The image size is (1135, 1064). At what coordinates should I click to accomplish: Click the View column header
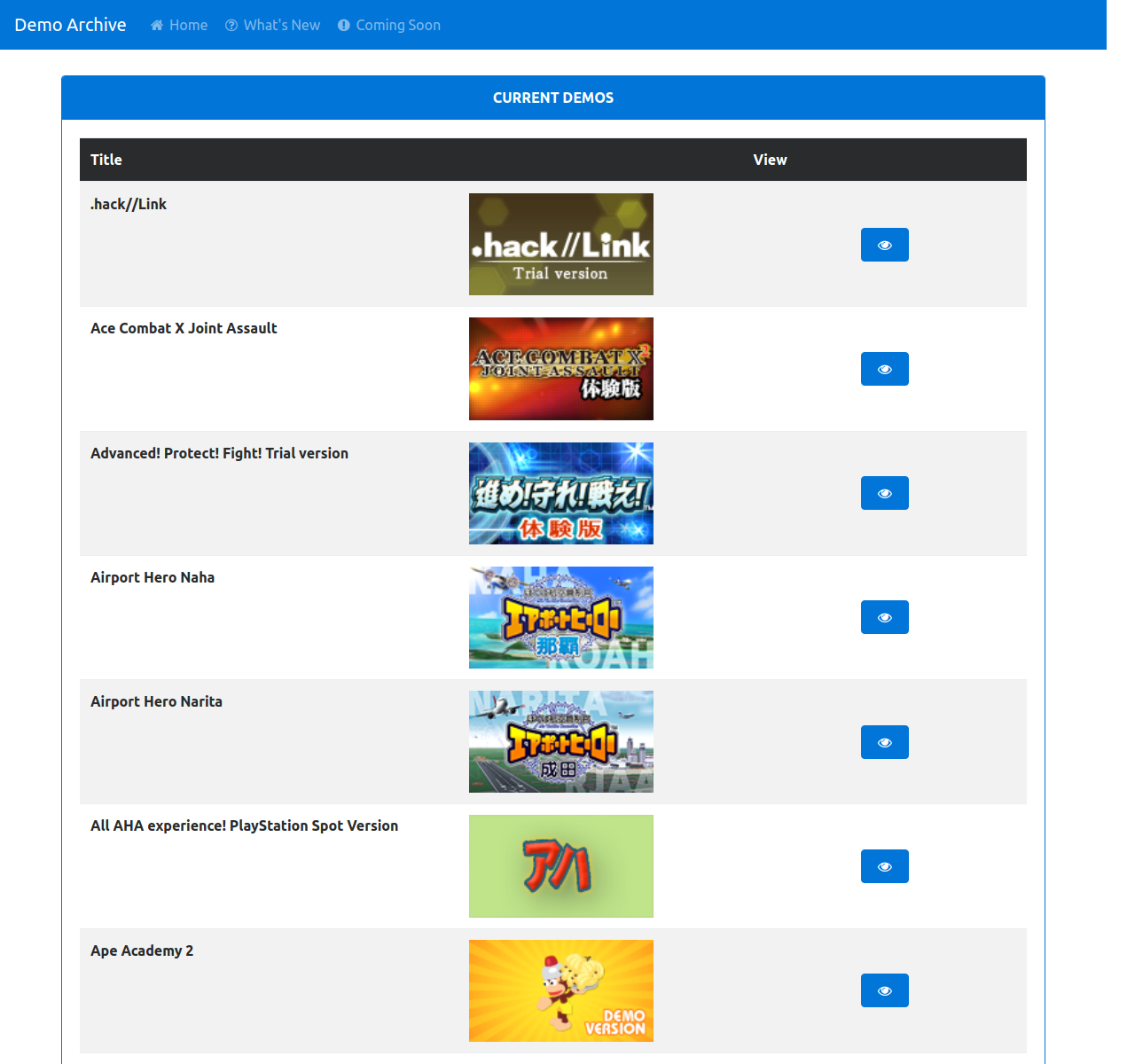[770, 160]
